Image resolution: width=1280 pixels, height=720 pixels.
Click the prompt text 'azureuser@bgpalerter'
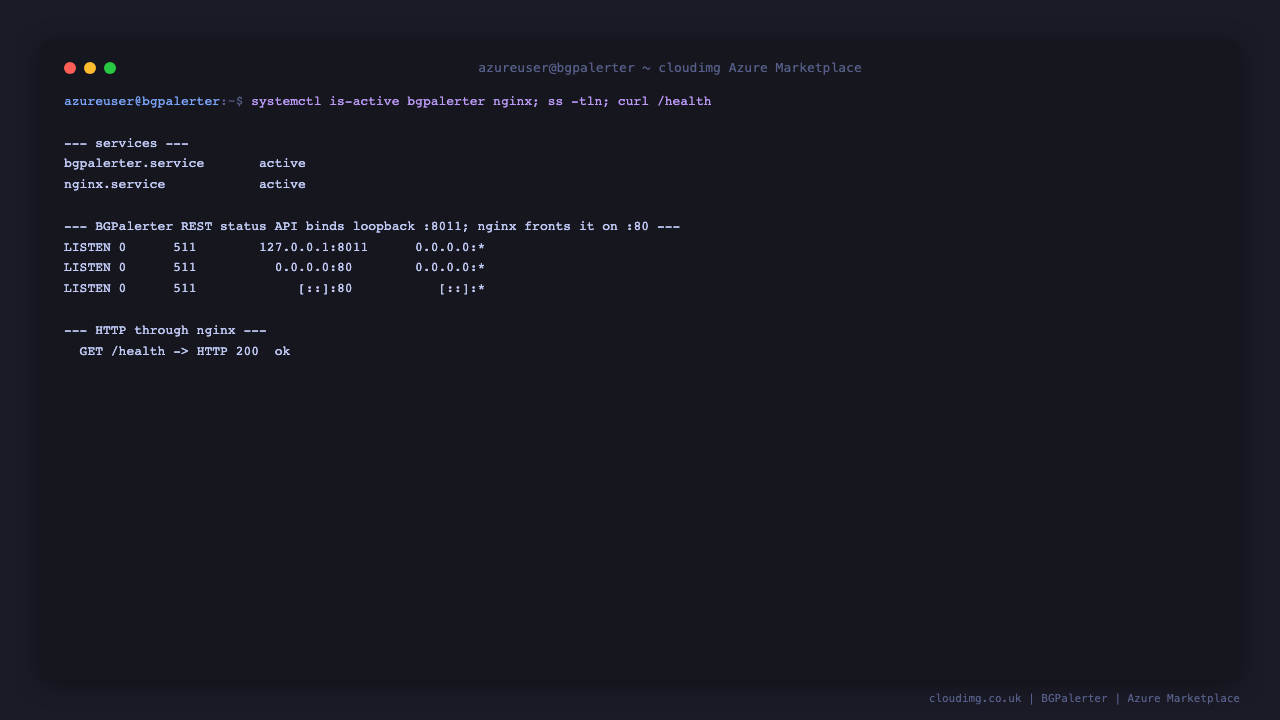[142, 102]
